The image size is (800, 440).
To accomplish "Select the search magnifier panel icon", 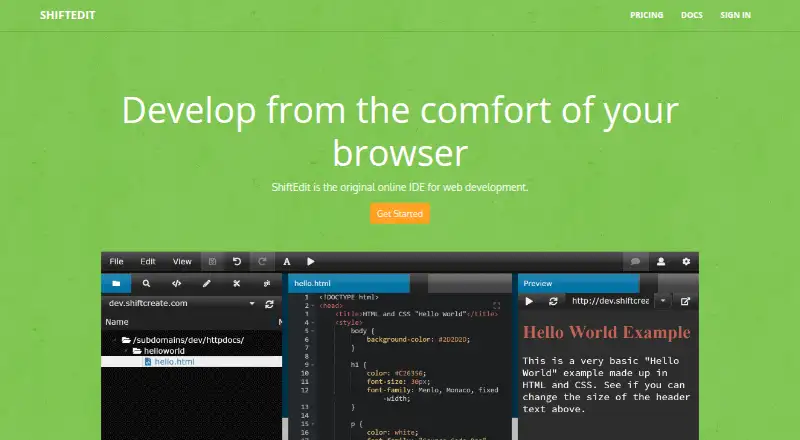I will [x=146, y=283].
